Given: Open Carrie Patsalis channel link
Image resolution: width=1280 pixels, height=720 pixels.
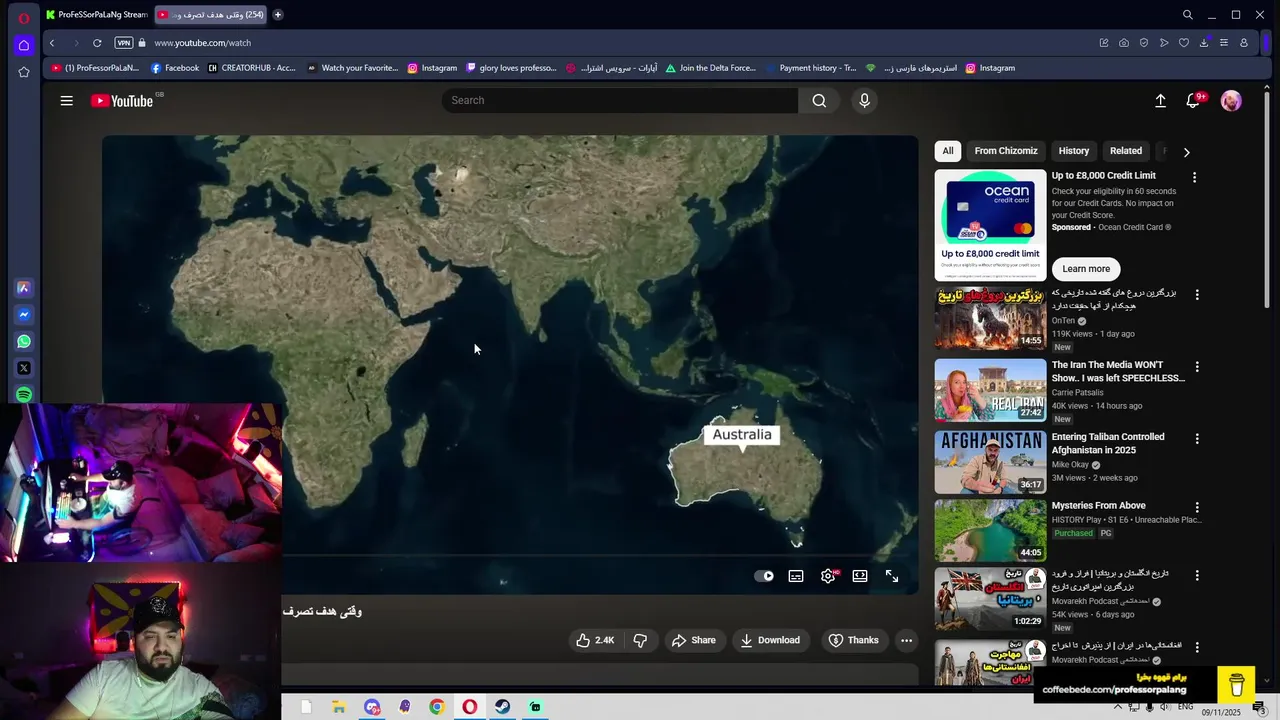Looking at the screenshot, I should point(1077,393).
